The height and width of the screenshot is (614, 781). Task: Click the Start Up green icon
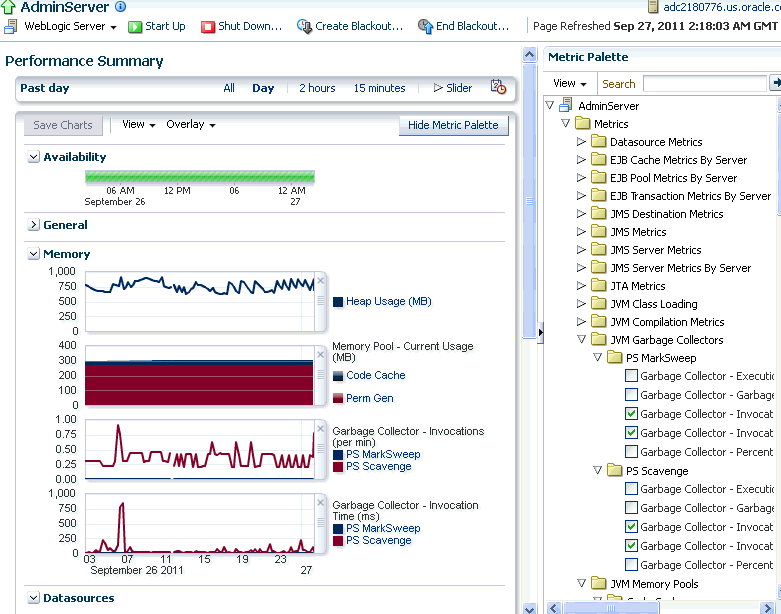coord(134,27)
